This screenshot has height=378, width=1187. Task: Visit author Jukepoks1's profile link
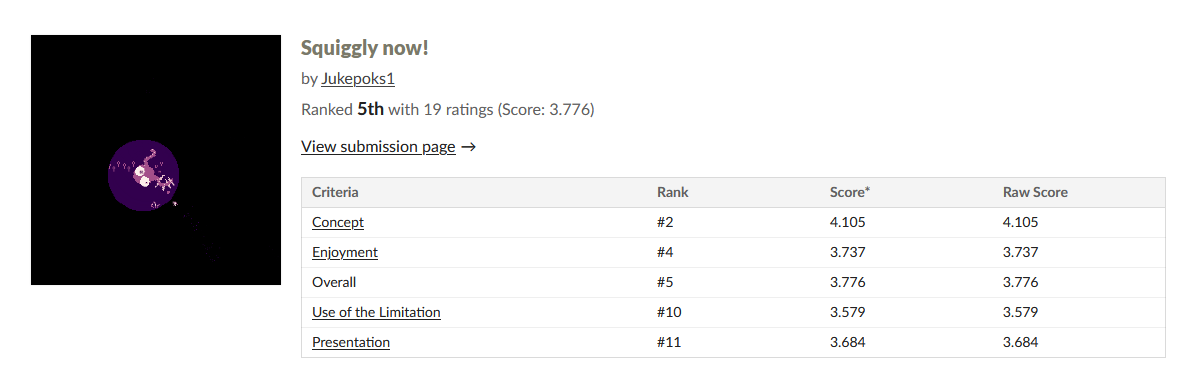[357, 79]
